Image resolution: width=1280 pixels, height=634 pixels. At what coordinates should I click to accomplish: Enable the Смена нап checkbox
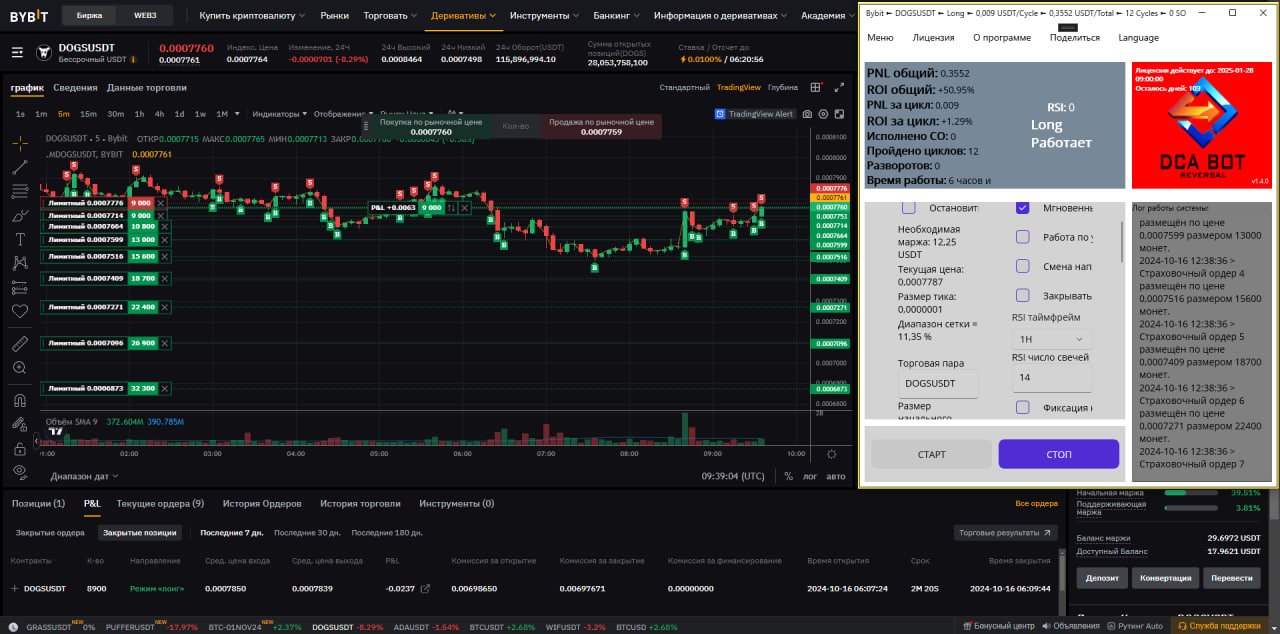click(x=1023, y=266)
